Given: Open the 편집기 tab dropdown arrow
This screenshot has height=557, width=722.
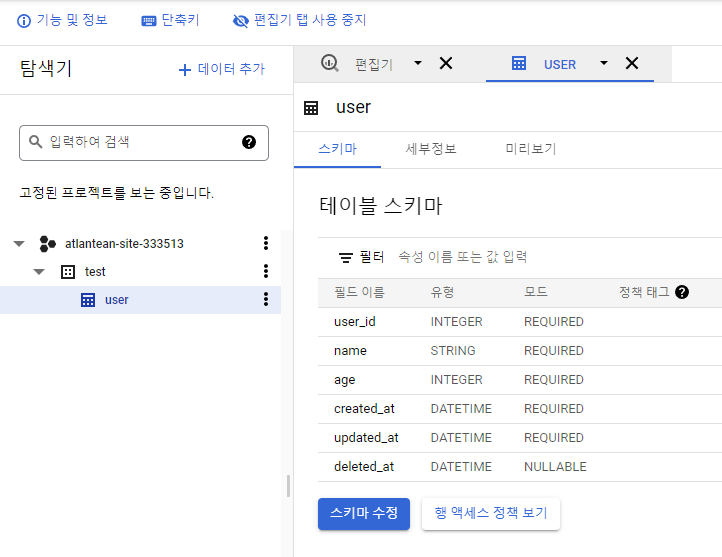Looking at the screenshot, I should 418,63.
